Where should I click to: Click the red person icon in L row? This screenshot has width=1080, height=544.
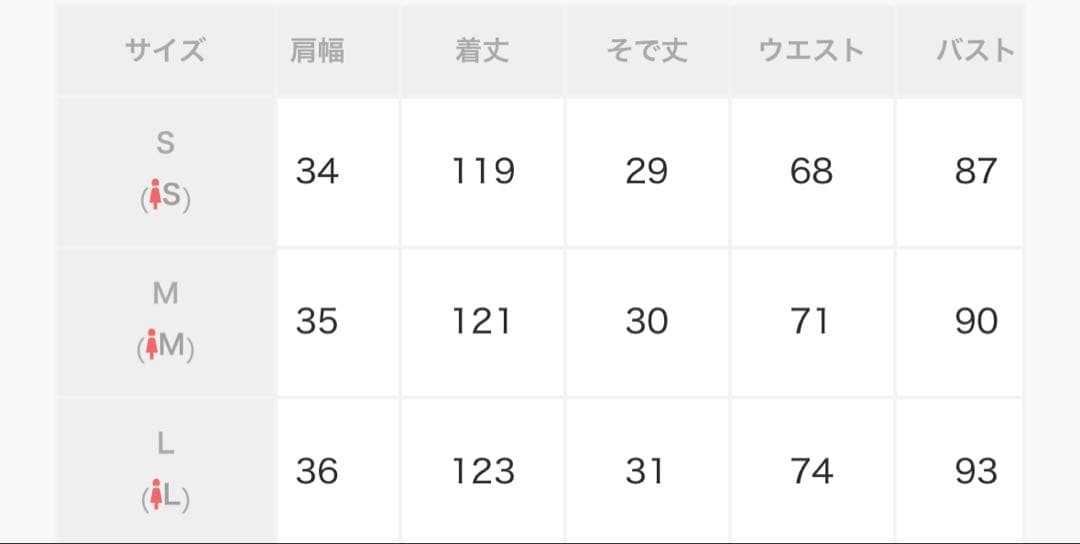pyautogui.click(x=155, y=496)
